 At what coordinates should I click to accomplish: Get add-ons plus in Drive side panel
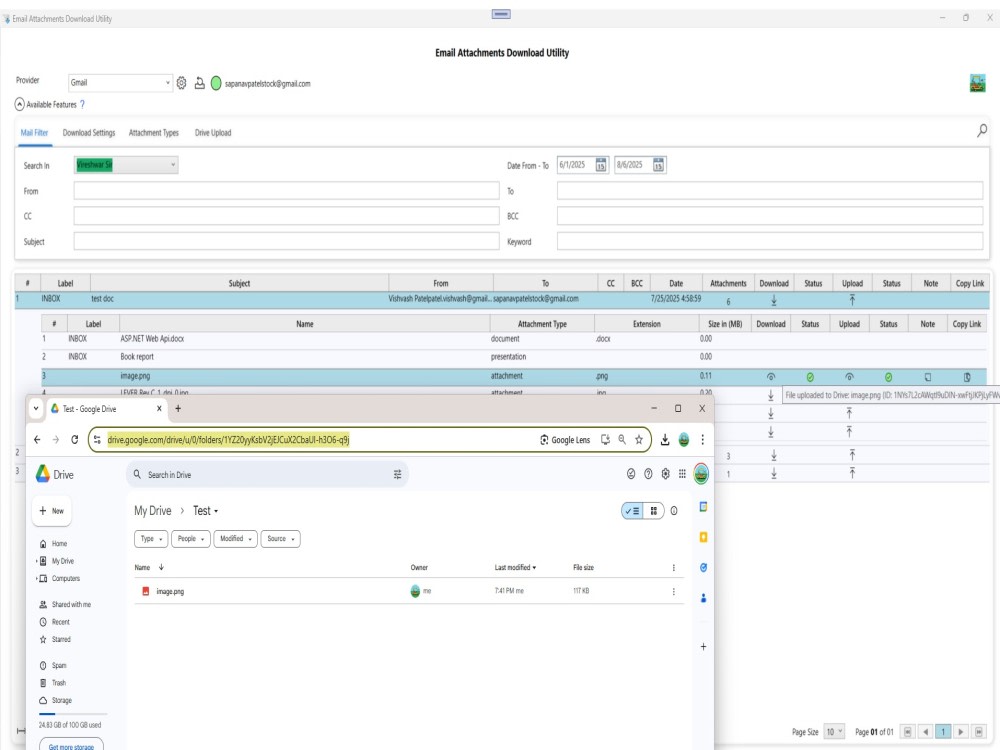703,647
